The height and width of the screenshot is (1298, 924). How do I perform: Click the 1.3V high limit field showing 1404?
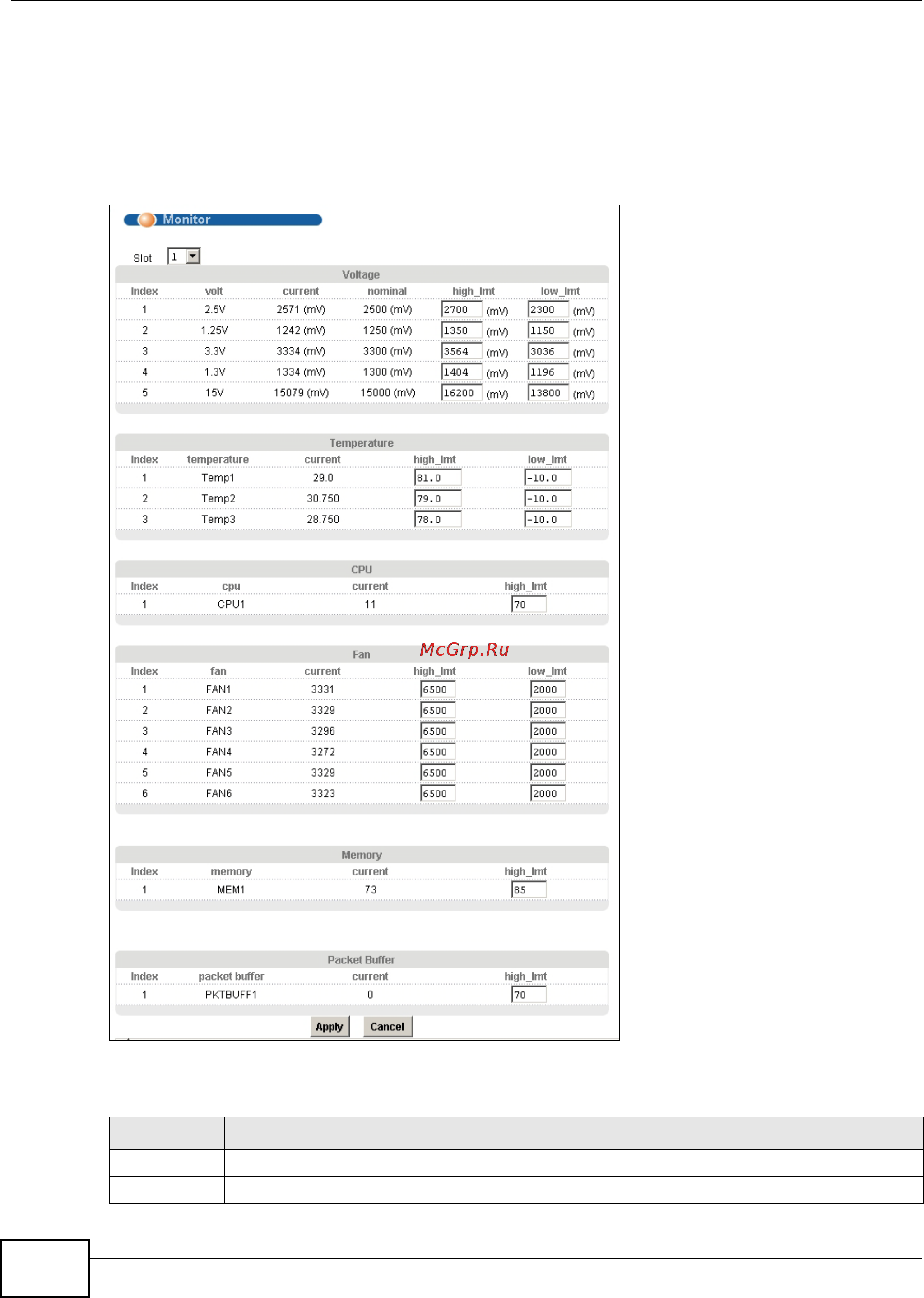461,372
